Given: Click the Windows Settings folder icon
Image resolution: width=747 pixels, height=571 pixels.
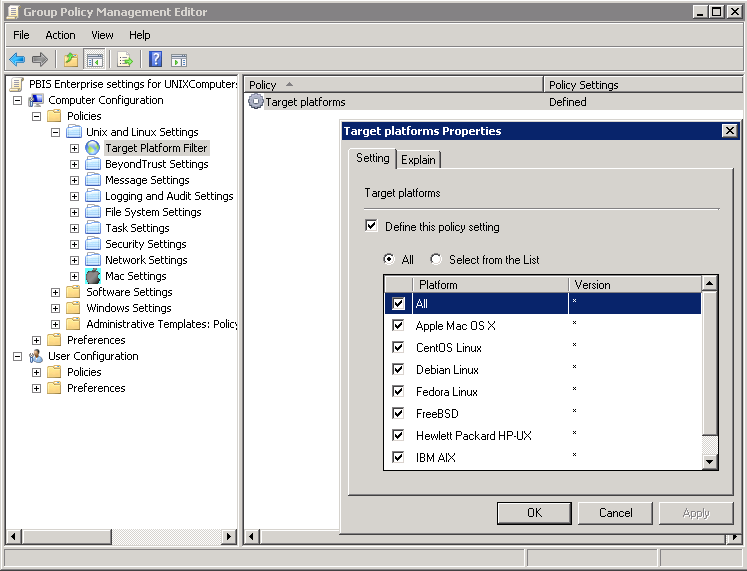Looking at the screenshot, I should click(x=73, y=308).
